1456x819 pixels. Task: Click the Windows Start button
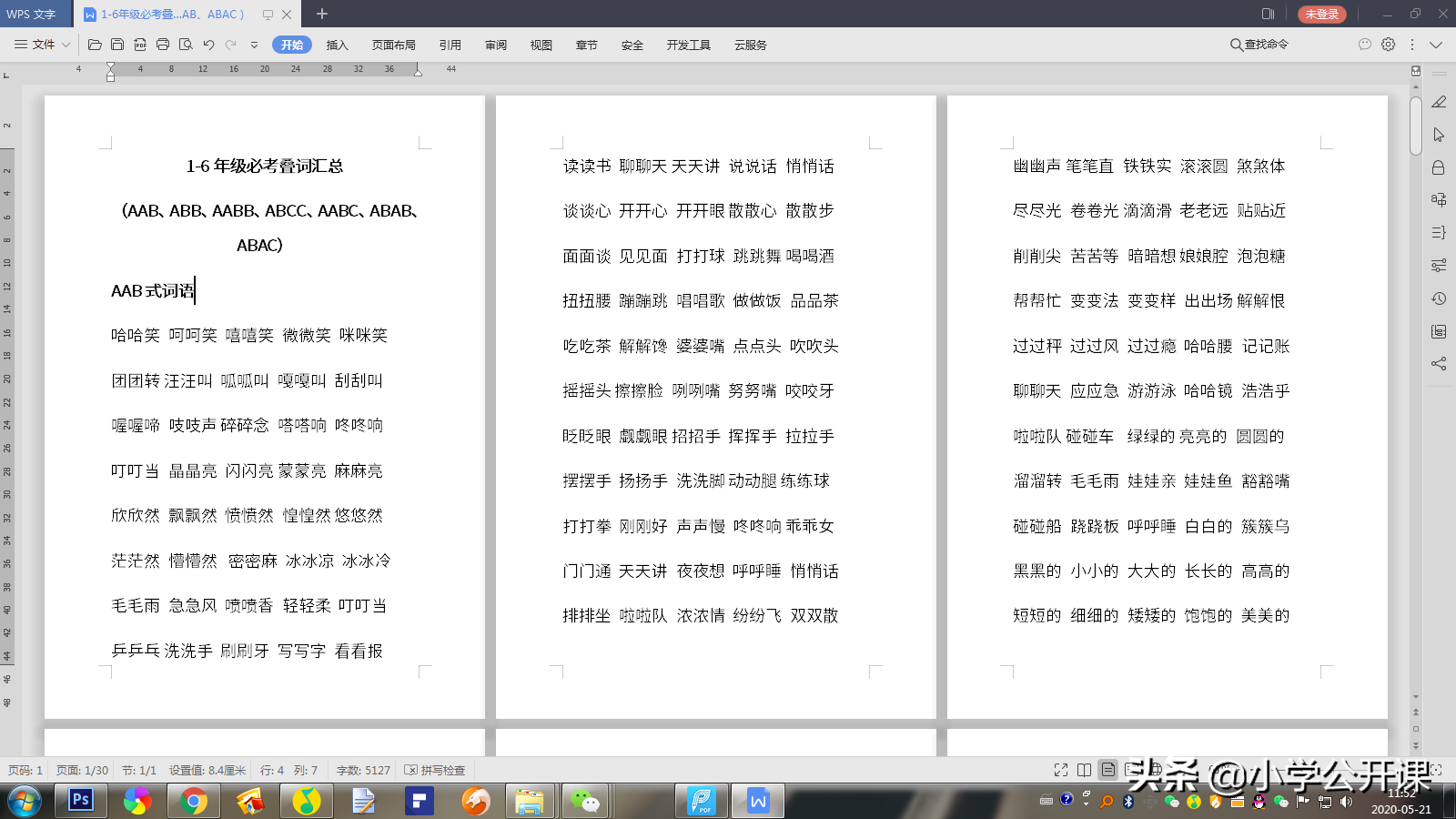[x=25, y=801]
